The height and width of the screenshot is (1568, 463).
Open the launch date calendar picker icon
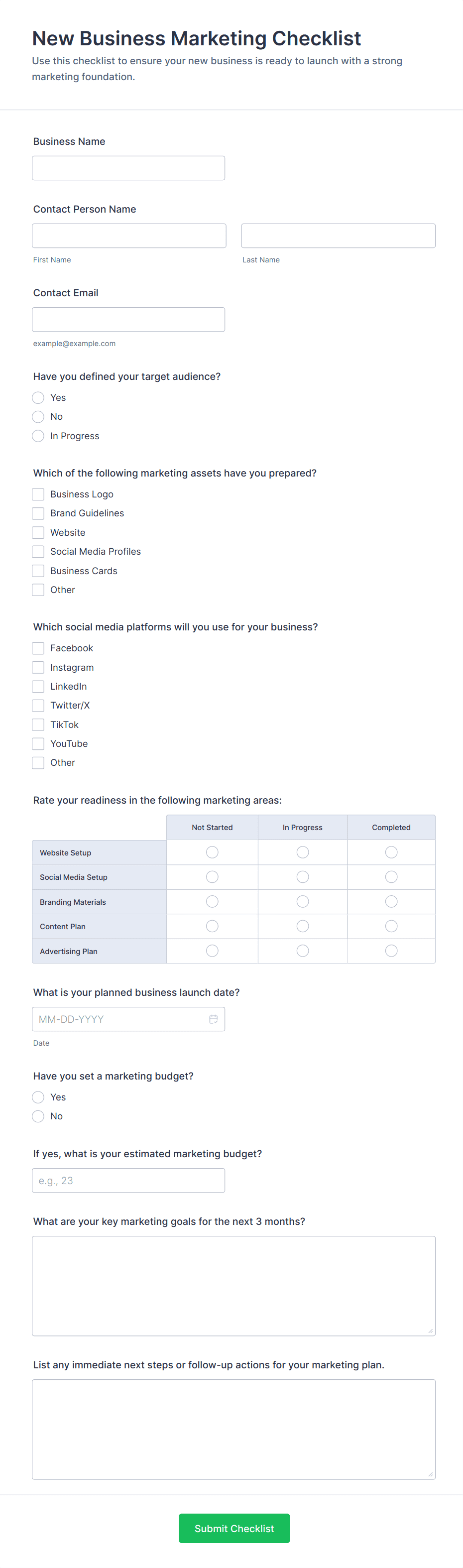pos(214,1019)
